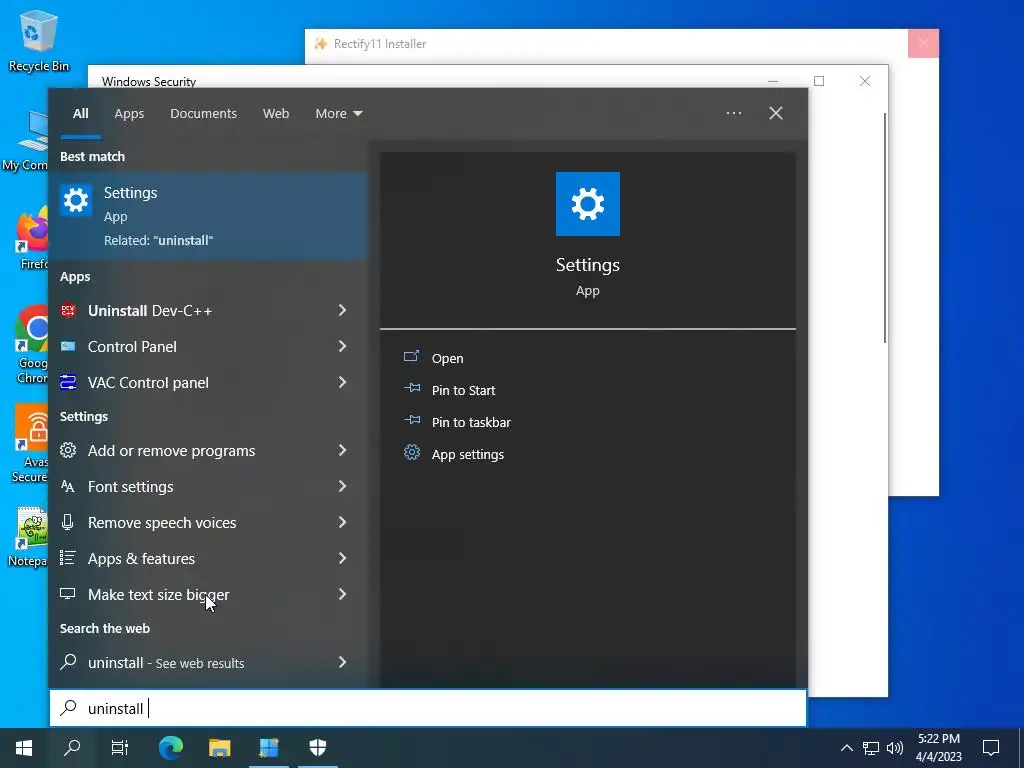Viewport: 1024px width, 768px height.
Task: Click the microphone icon for Remove speech voices
Action: point(68,522)
